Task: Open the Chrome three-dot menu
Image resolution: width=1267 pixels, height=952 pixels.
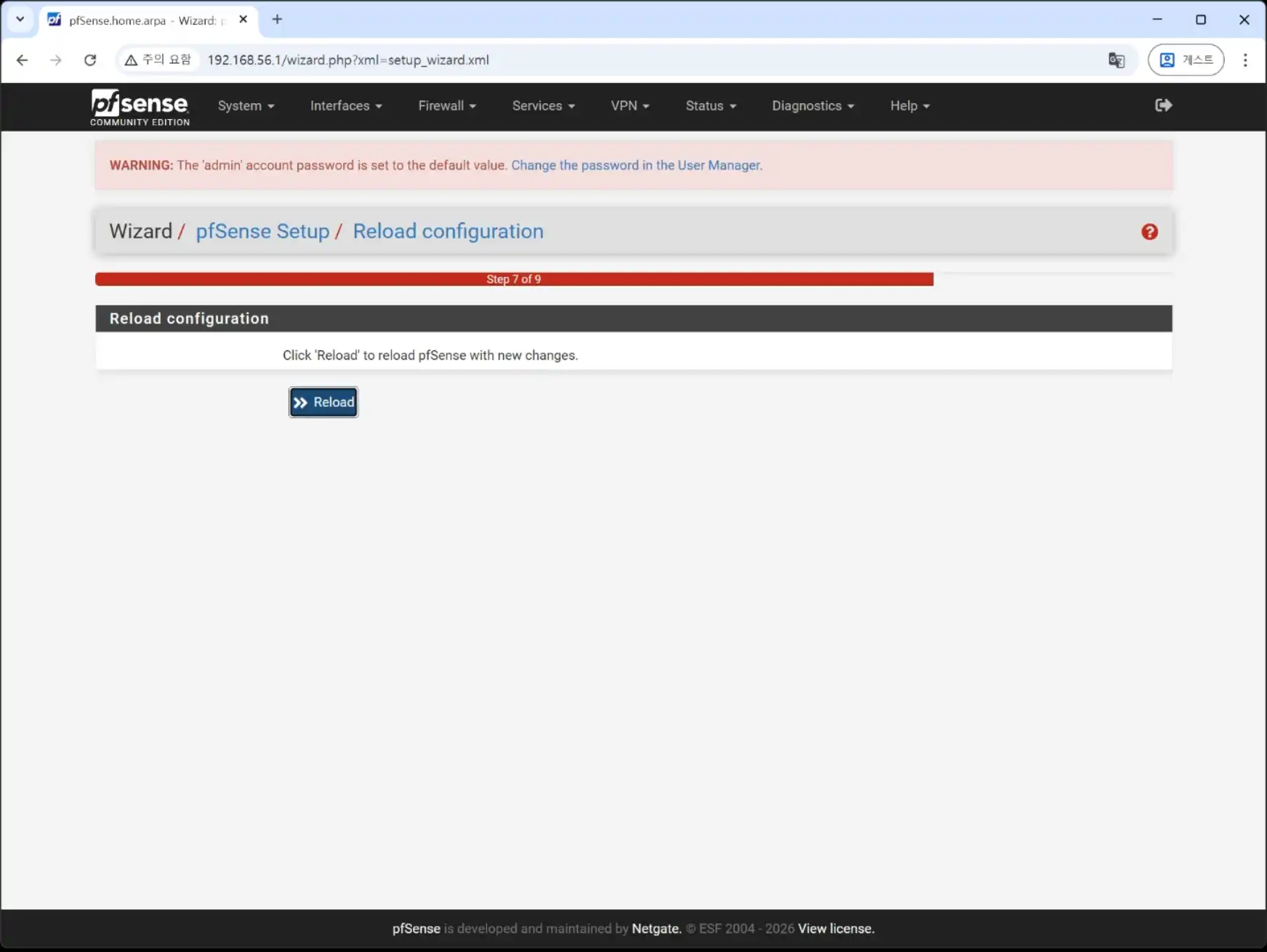Action: coord(1245,60)
